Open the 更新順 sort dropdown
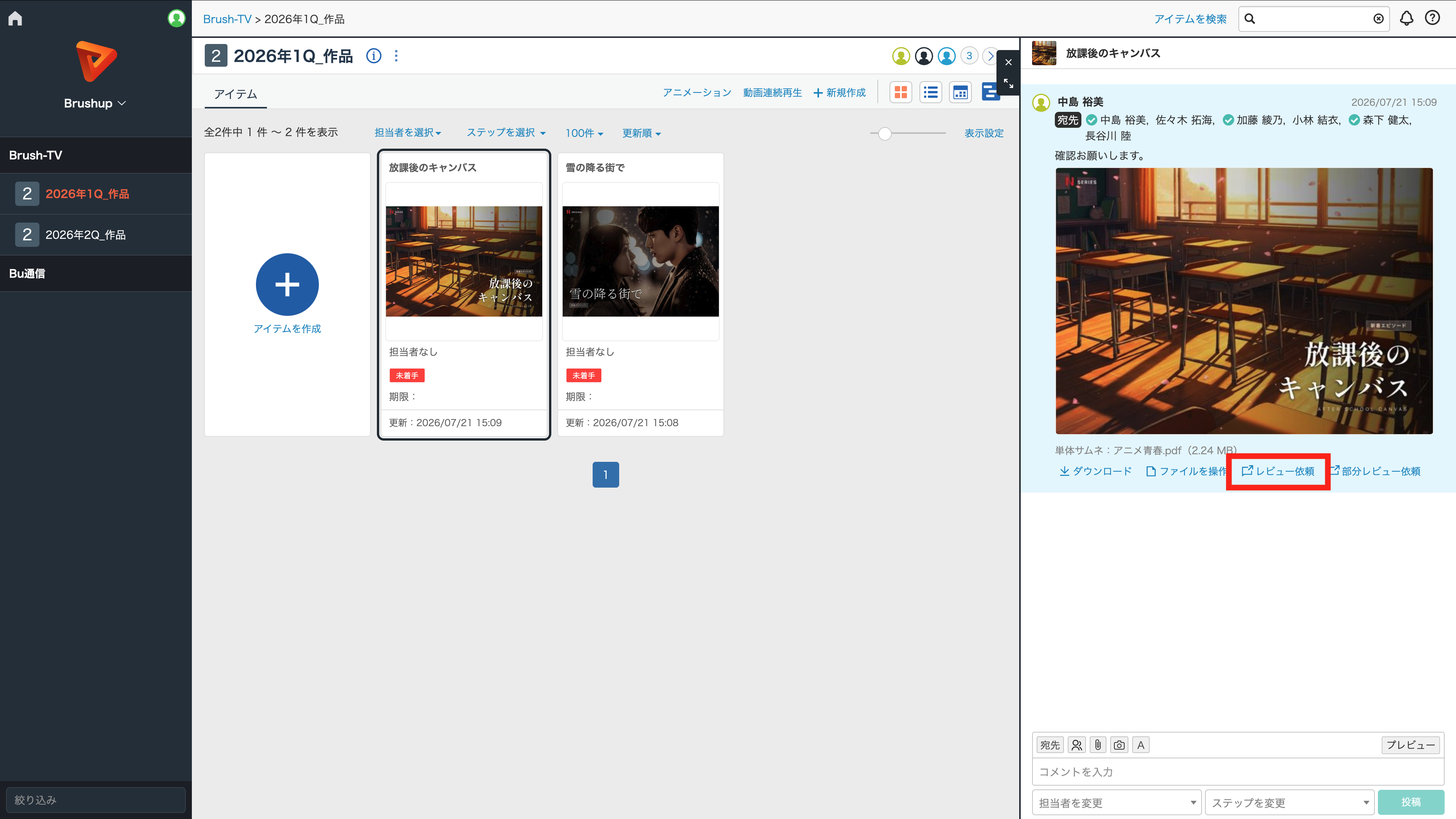Screen dimensions: 1456x819 [x=642, y=133]
